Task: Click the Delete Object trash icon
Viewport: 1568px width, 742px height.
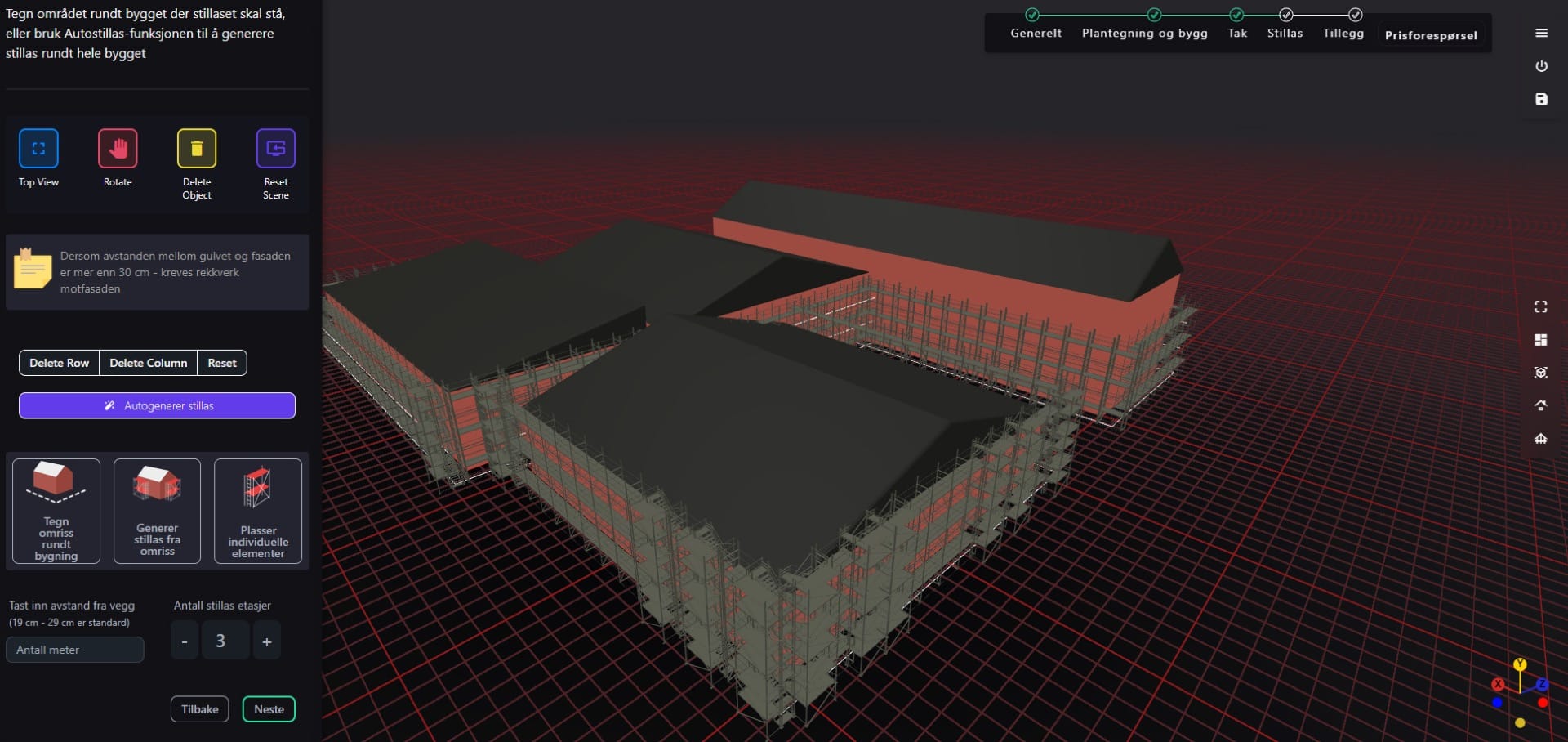Action: pyautogui.click(x=197, y=149)
